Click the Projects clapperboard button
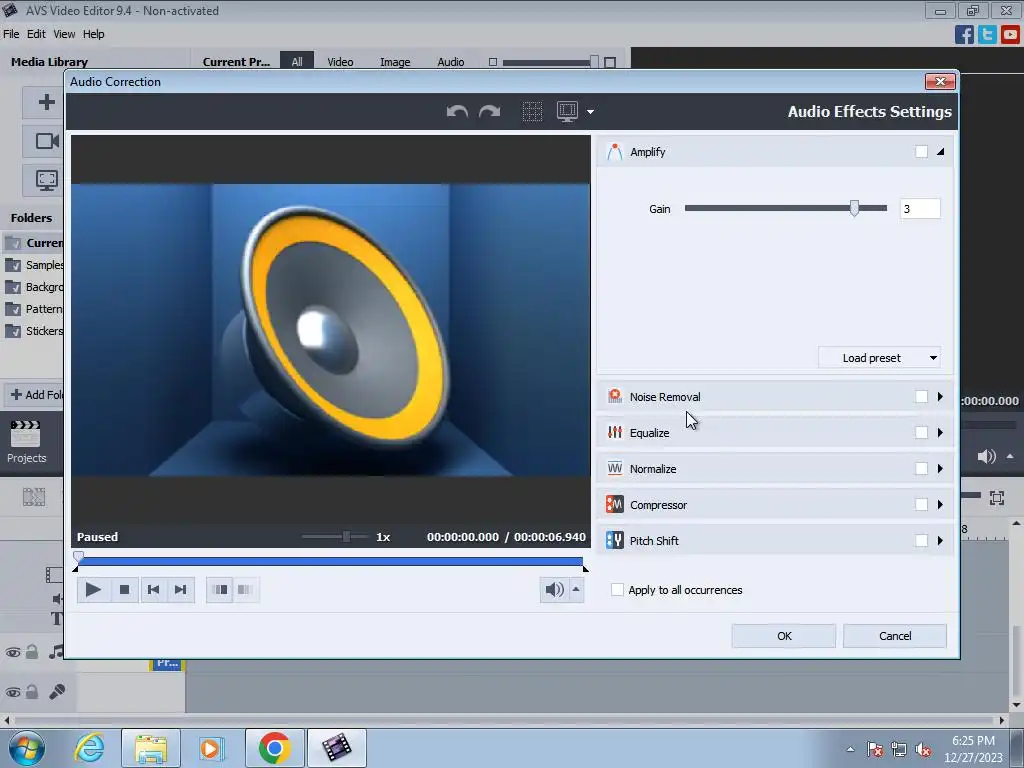Screen dimensions: 1024x768 tap(26, 442)
